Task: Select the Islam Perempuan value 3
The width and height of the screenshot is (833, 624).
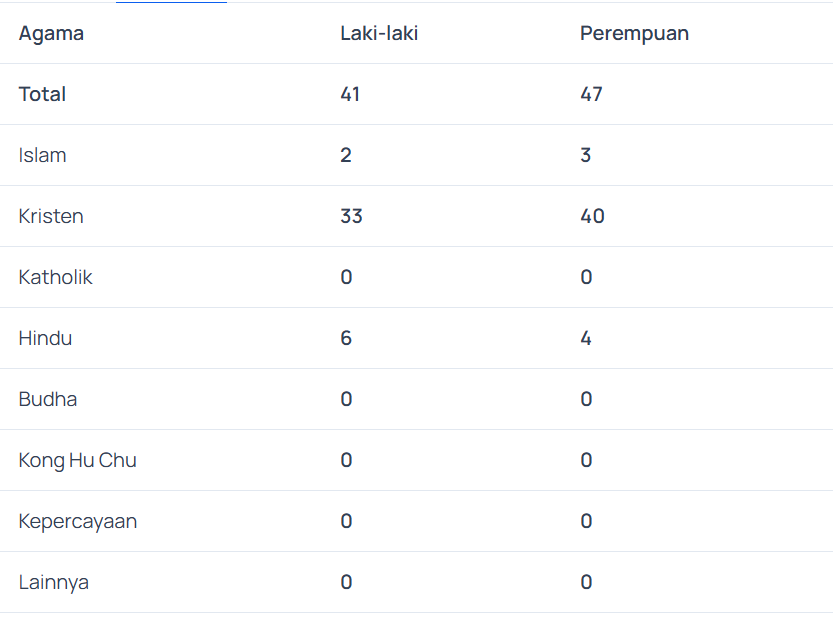Action: click(586, 155)
